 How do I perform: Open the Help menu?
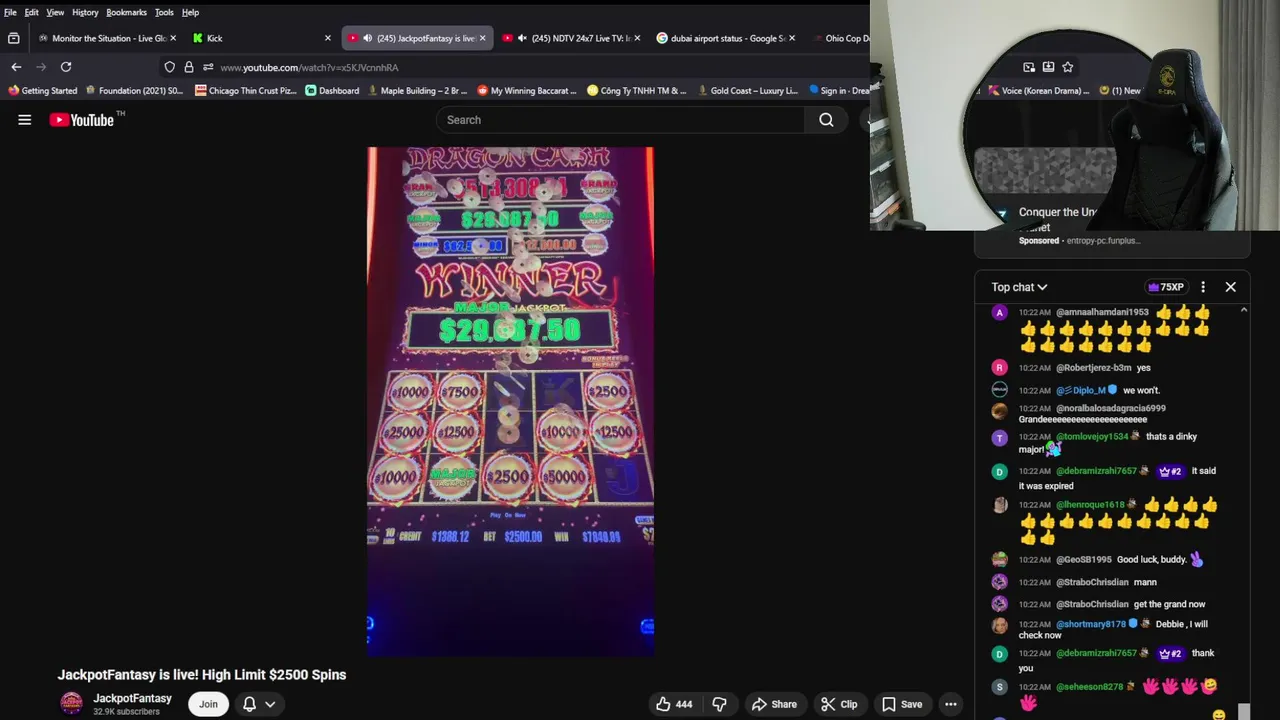(x=190, y=12)
